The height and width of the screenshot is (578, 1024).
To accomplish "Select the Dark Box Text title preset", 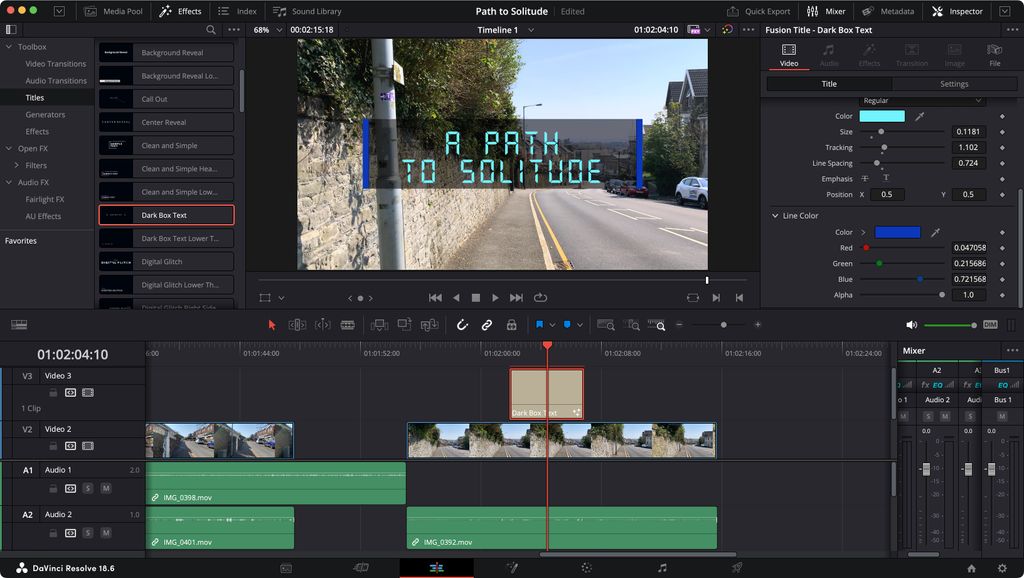I will coord(166,214).
